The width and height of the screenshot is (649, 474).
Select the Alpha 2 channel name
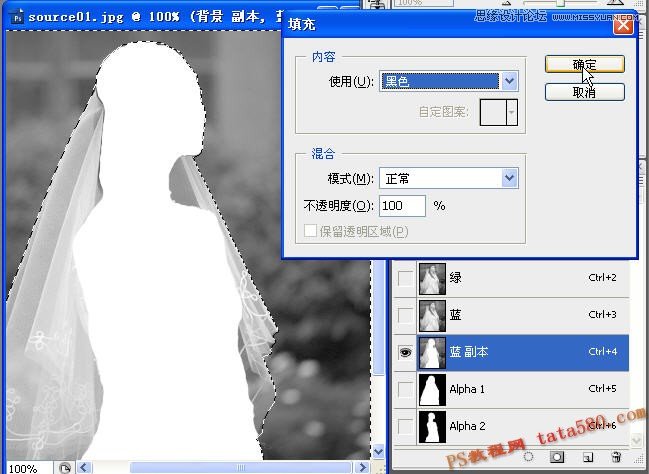click(x=467, y=426)
